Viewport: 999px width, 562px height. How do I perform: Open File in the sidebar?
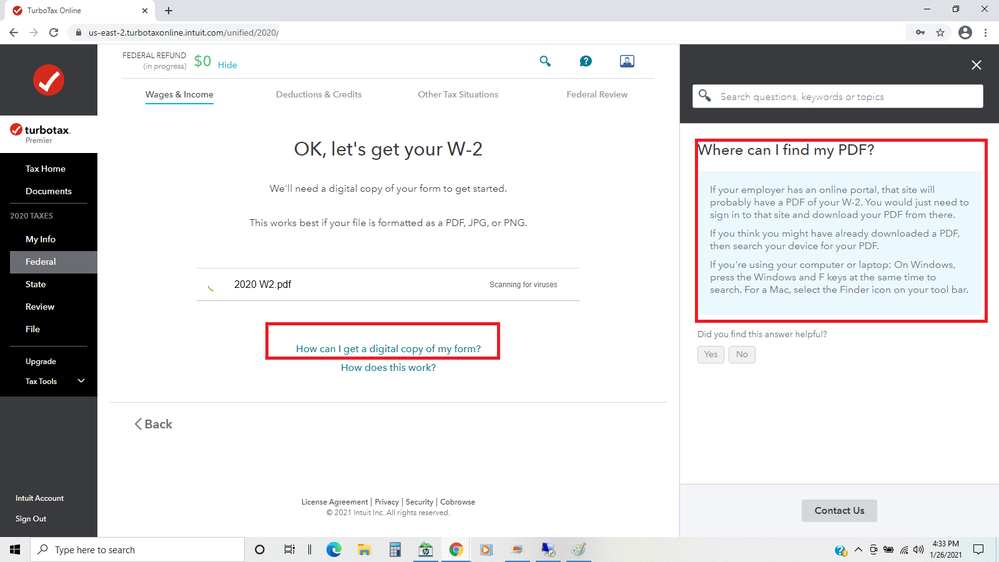[x=32, y=329]
